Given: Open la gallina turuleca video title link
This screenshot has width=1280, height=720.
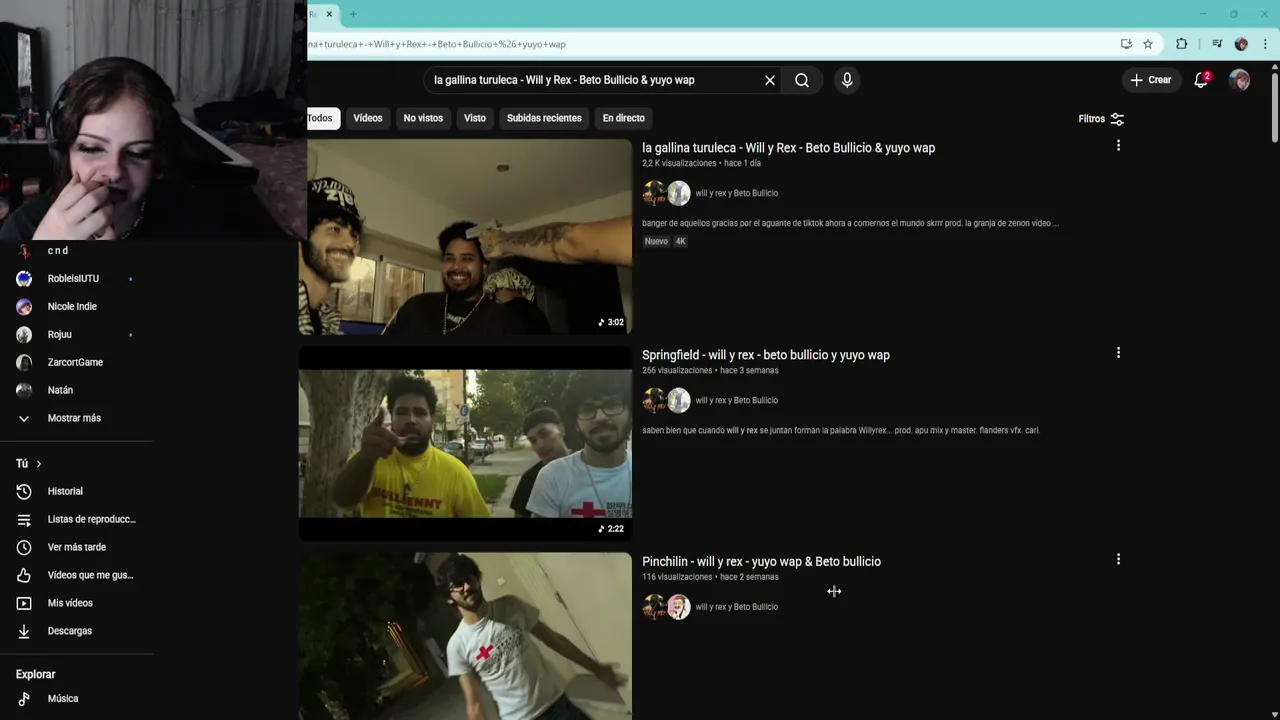Looking at the screenshot, I should pos(788,148).
